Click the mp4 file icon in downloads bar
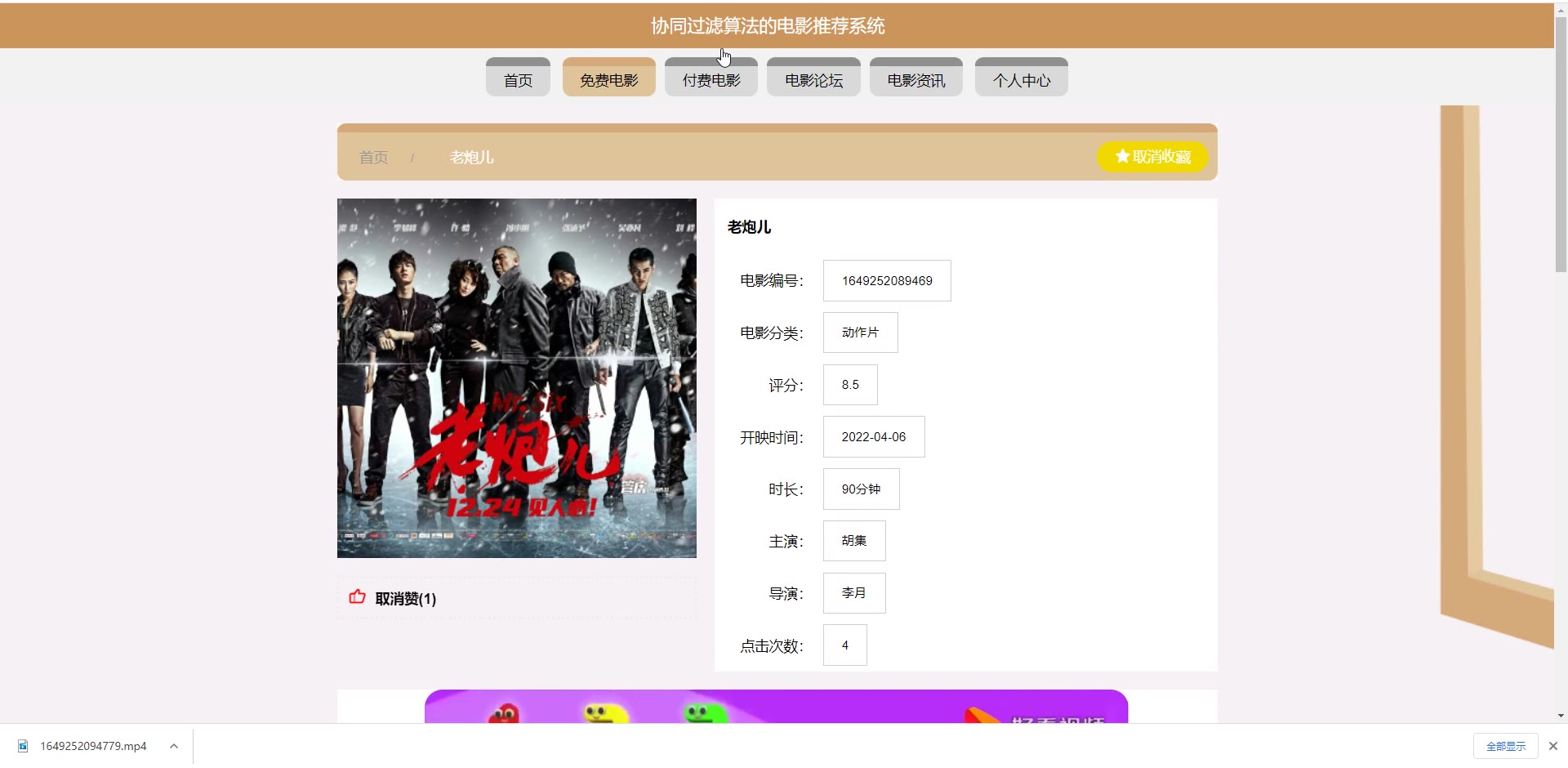Image resolution: width=1568 pixels, height=768 pixels. [x=23, y=746]
